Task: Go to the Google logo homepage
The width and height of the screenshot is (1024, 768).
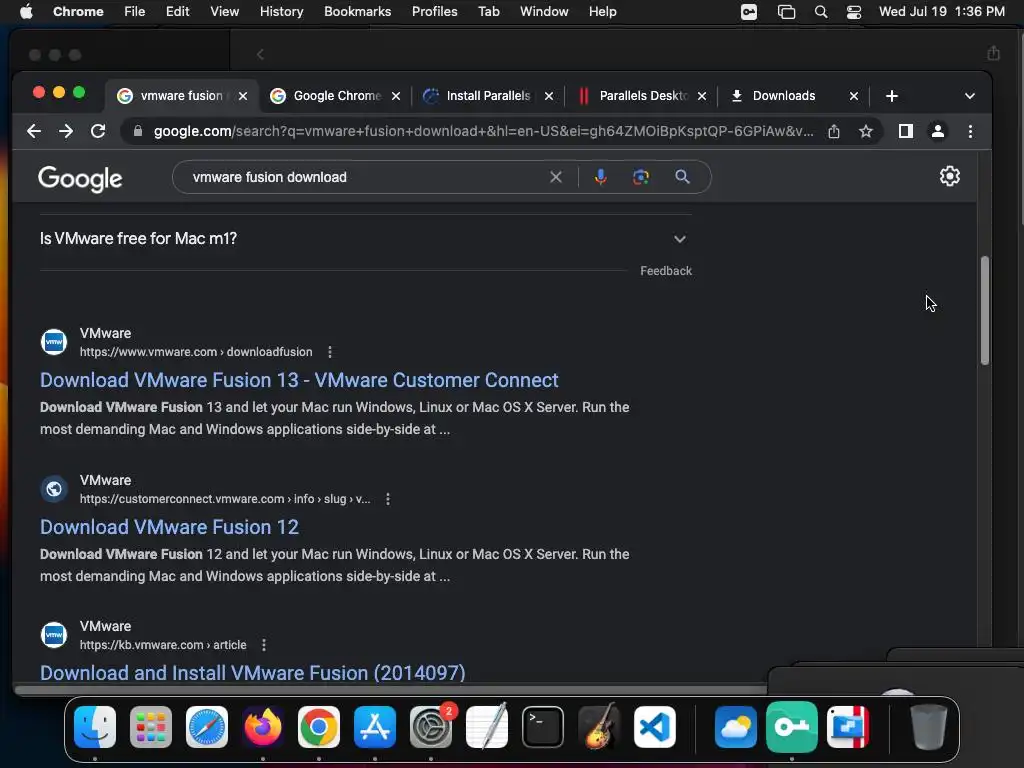Action: (80, 178)
